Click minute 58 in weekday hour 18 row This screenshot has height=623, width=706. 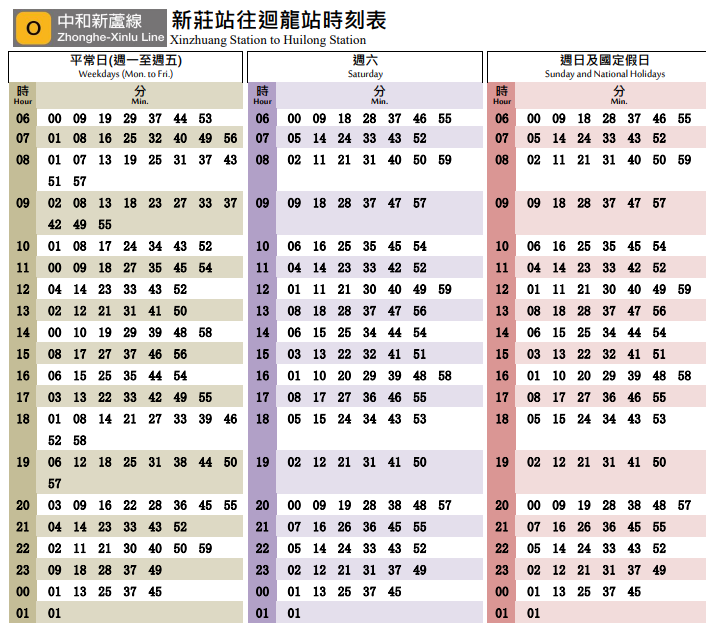click(80, 440)
